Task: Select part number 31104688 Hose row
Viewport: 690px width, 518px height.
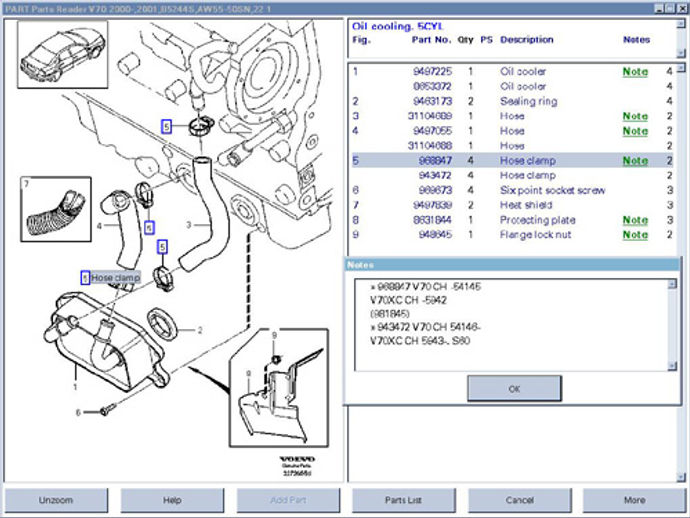Action: pyautogui.click(x=512, y=146)
